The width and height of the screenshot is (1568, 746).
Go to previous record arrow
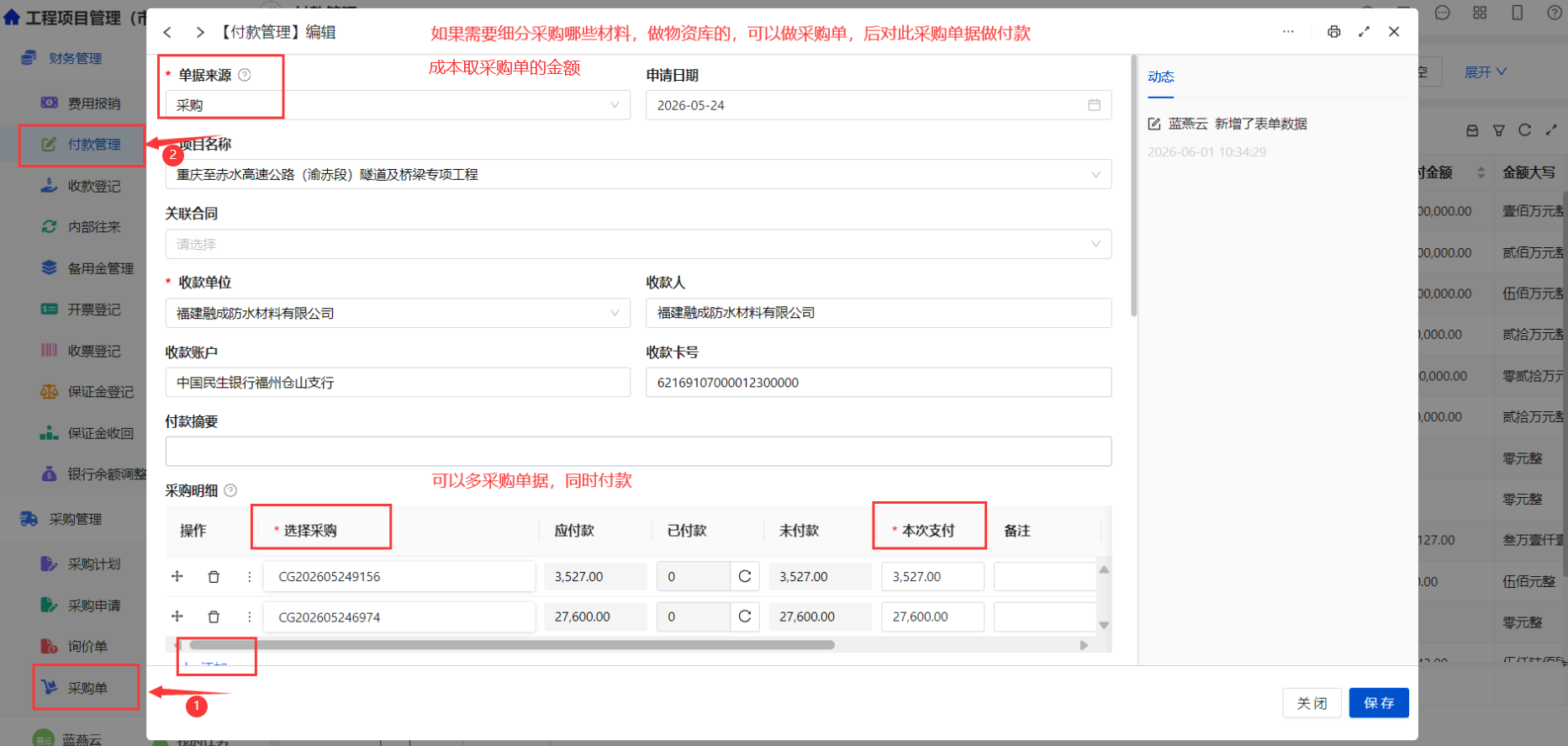[167, 32]
